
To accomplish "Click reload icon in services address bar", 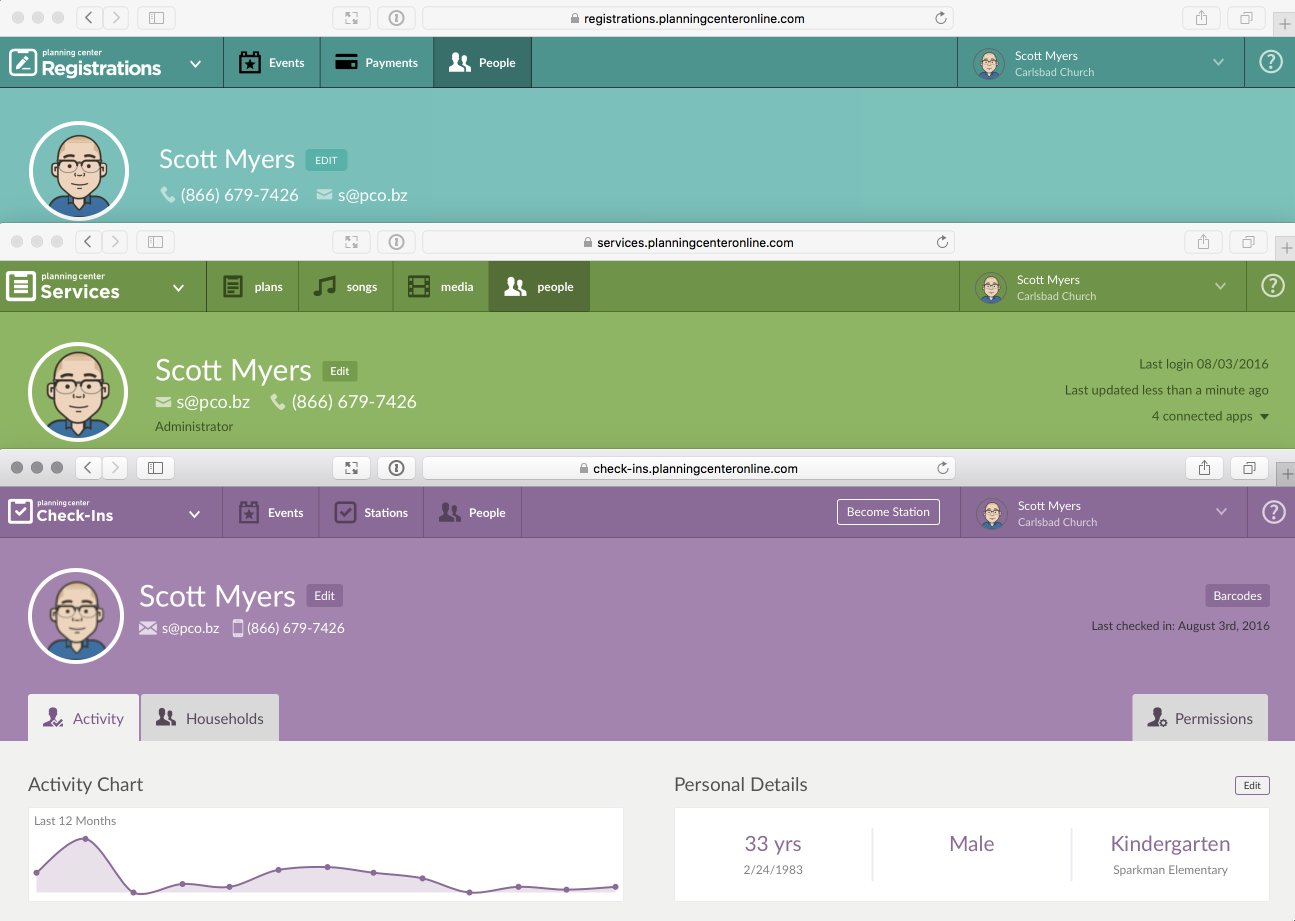I will (x=941, y=242).
